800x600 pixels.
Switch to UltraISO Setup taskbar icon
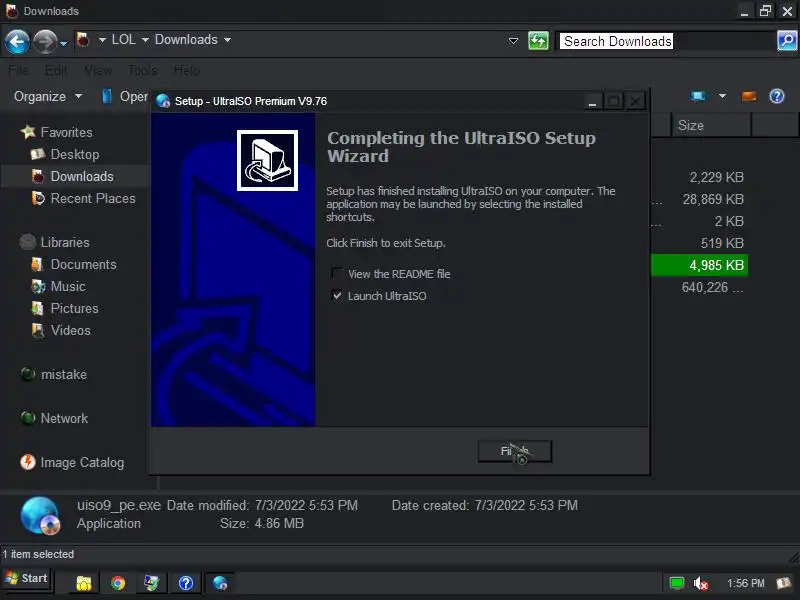click(220, 583)
